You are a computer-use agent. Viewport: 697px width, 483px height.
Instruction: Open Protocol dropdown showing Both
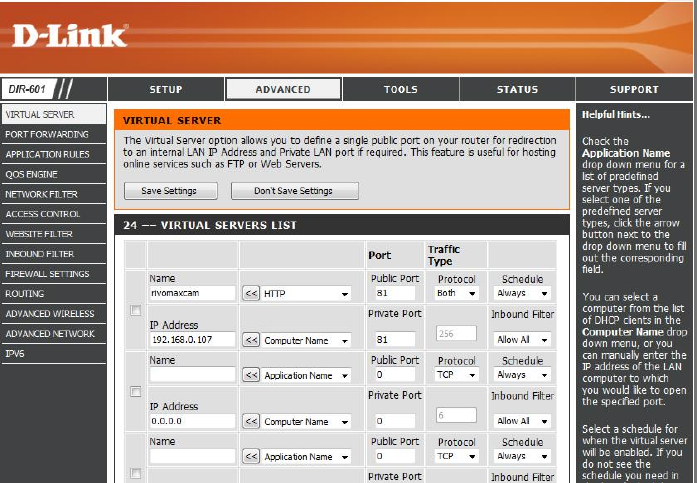456,293
